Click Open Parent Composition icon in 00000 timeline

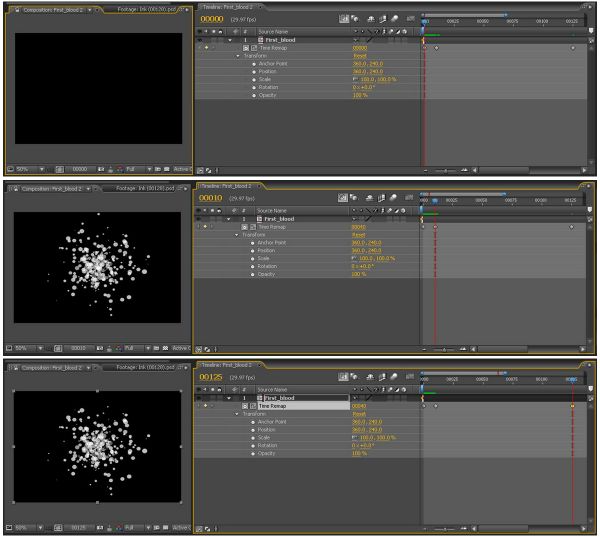click(x=344, y=18)
